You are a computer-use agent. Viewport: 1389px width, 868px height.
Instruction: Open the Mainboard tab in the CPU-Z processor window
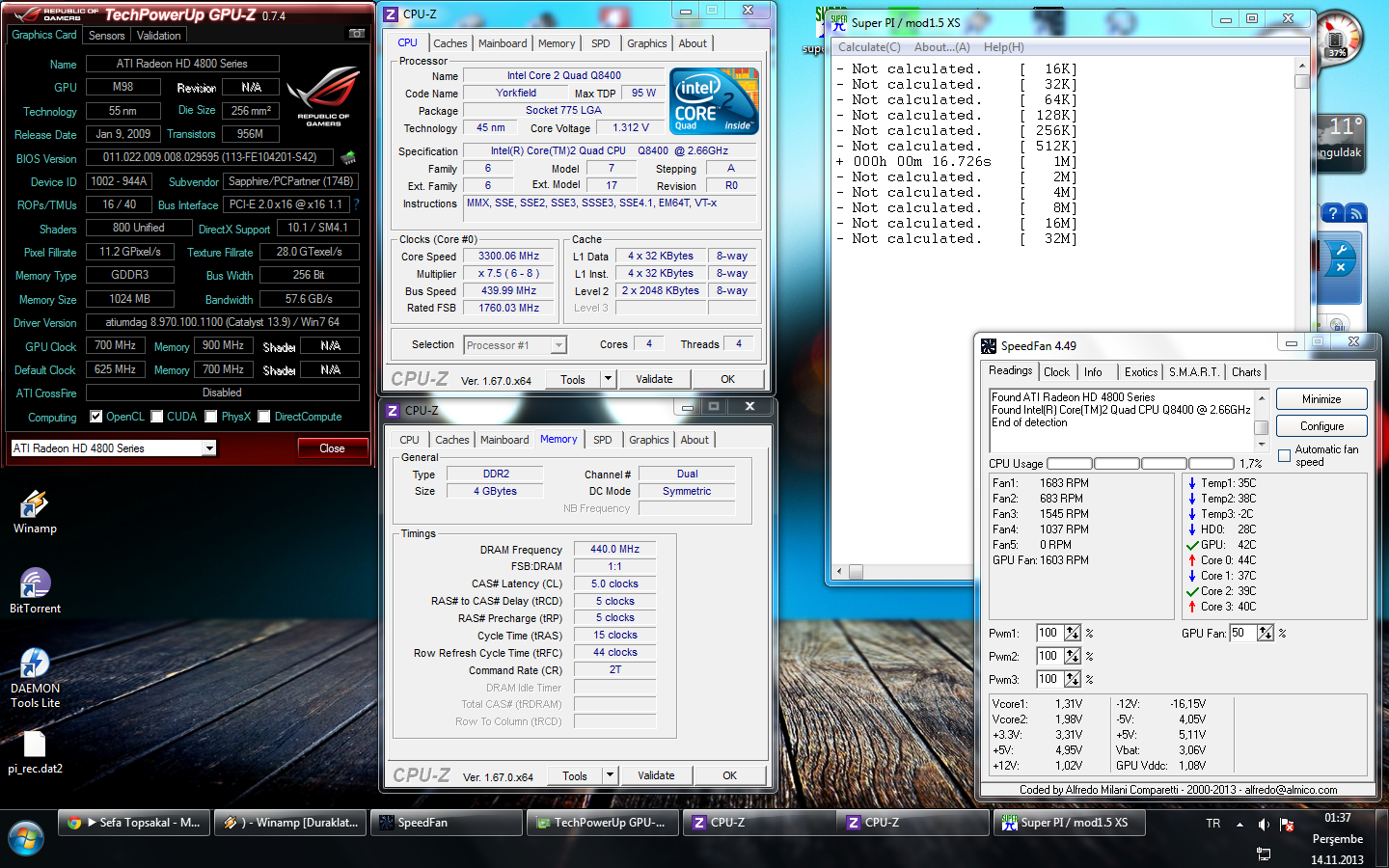click(503, 43)
